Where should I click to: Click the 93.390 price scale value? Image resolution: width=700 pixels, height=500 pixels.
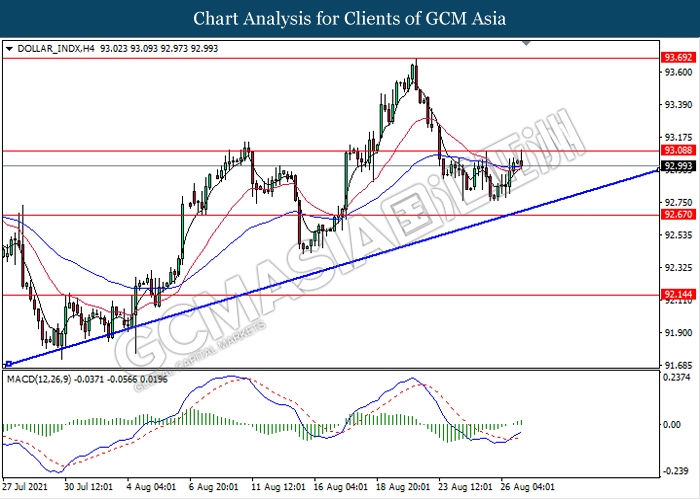coord(679,105)
